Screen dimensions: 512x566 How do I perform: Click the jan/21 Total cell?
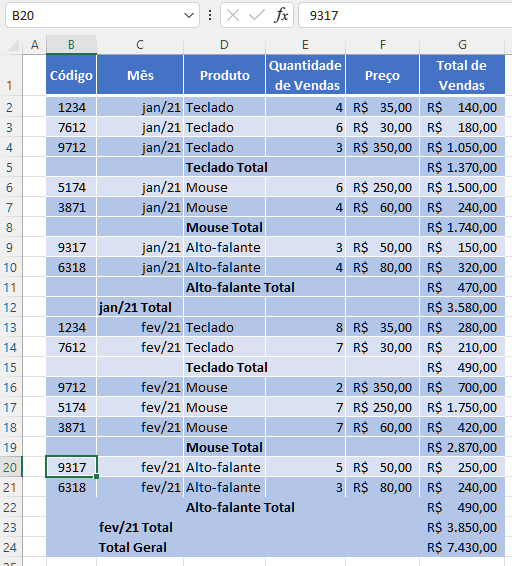click(140, 308)
